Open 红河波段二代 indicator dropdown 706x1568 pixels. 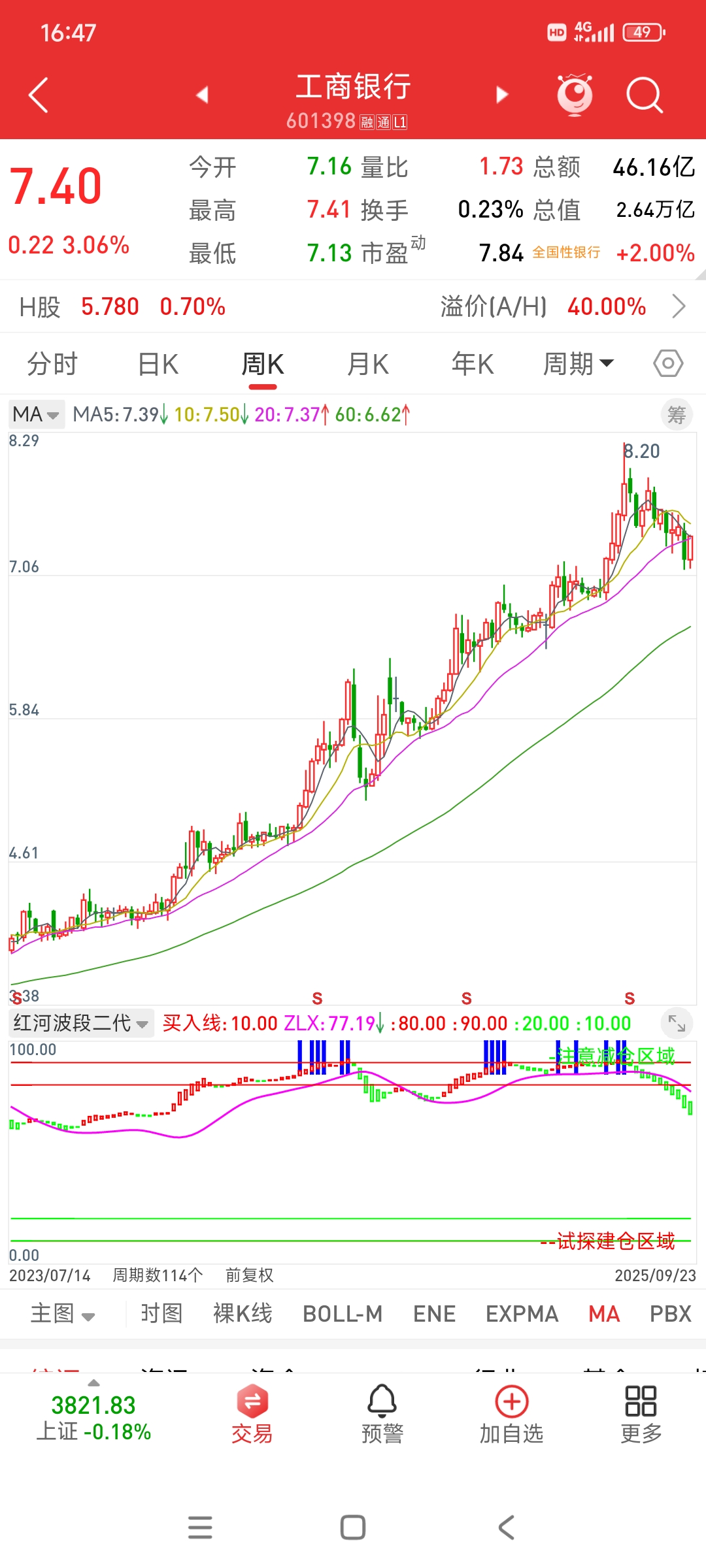81,1023
